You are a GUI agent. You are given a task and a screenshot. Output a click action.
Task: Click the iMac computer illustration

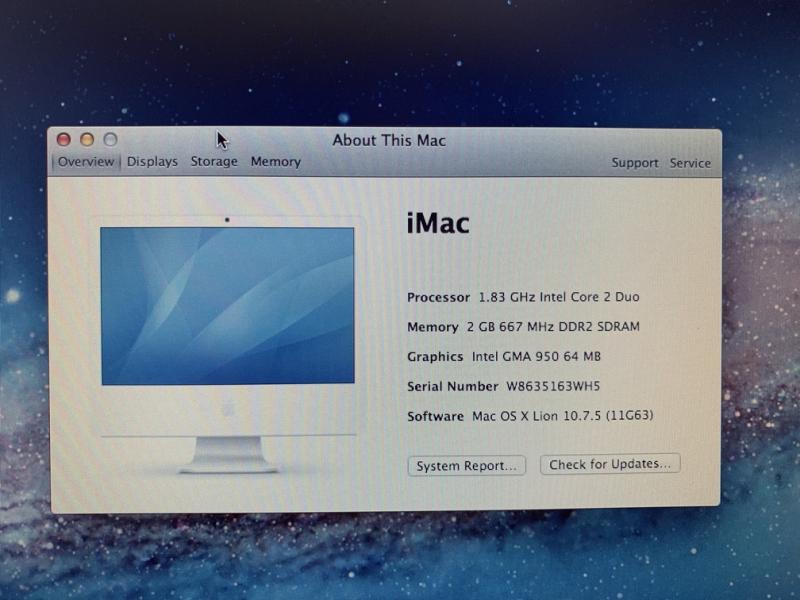(x=228, y=344)
